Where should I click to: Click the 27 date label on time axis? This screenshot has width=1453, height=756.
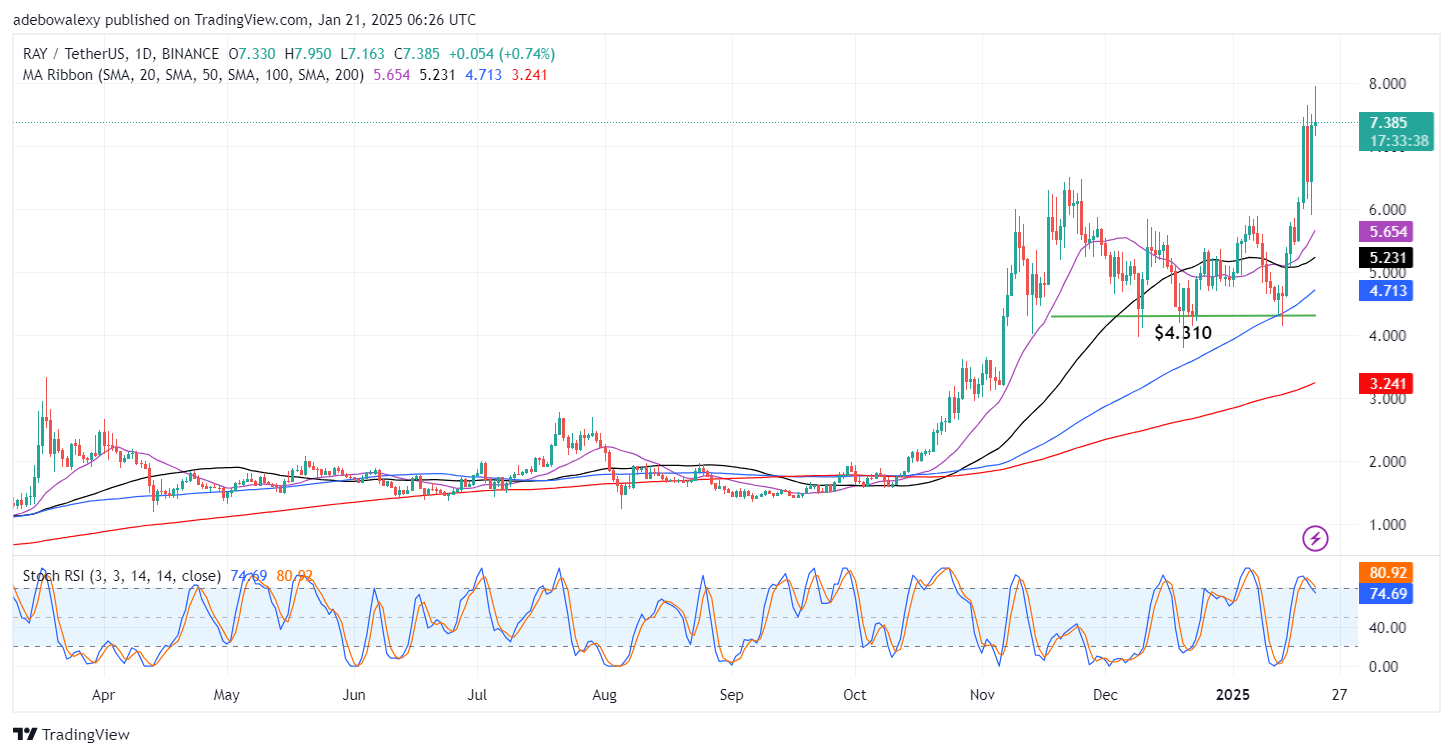[1341, 694]
